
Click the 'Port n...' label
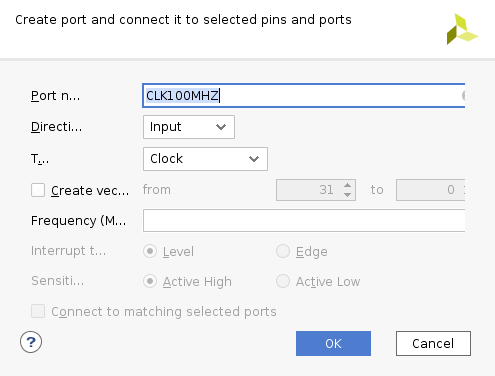coord(55,96)
